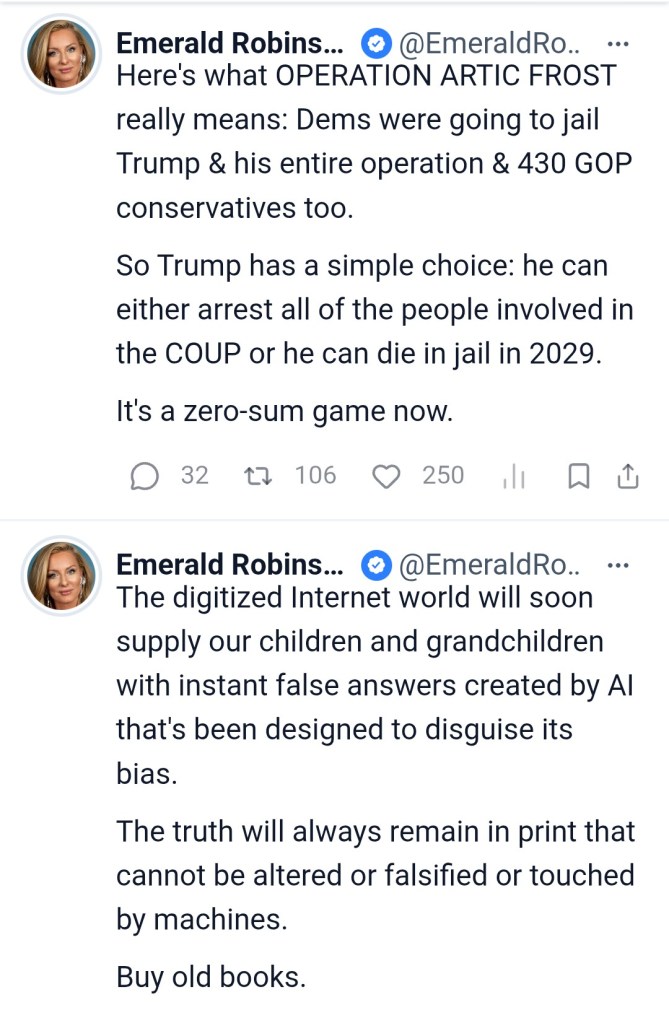Open the tweet ending with "Buy old books"

(x=210, y=976)
